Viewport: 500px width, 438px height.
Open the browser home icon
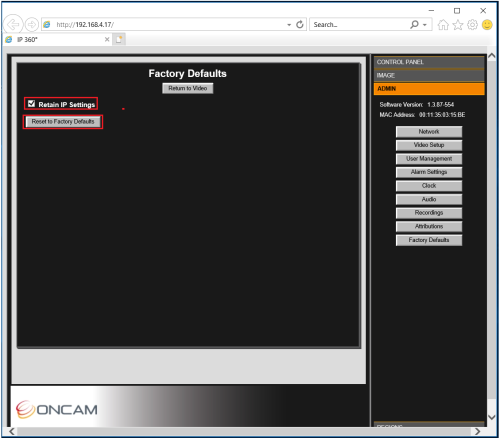point(443,25)
